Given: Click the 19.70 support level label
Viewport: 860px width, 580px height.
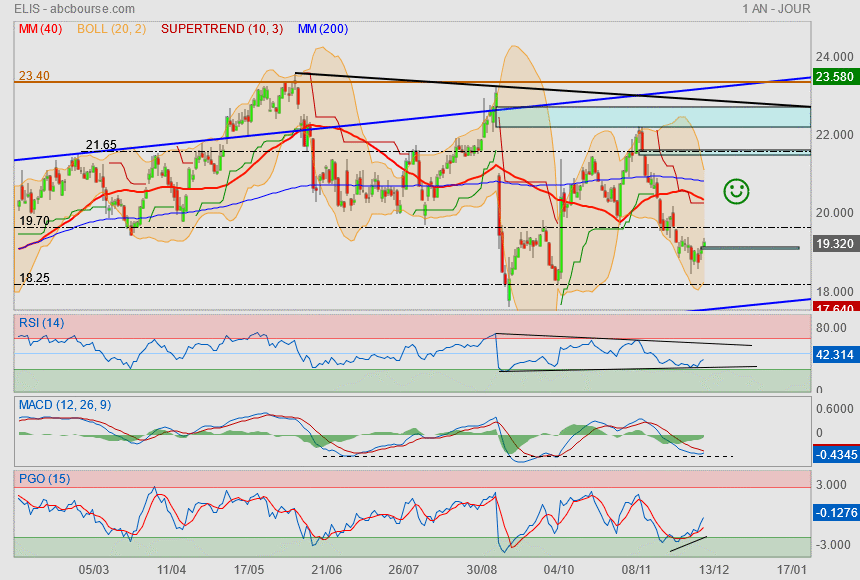Looking at the screenshot, I should click(34, 221).
